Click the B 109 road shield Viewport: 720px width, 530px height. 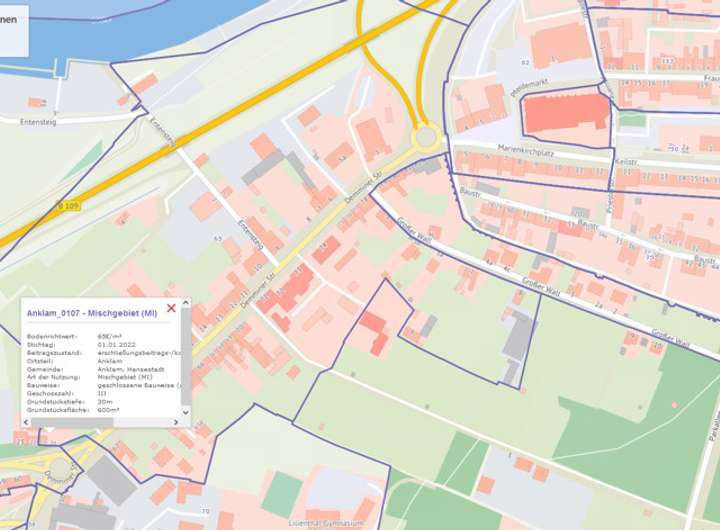click(68, 205)
